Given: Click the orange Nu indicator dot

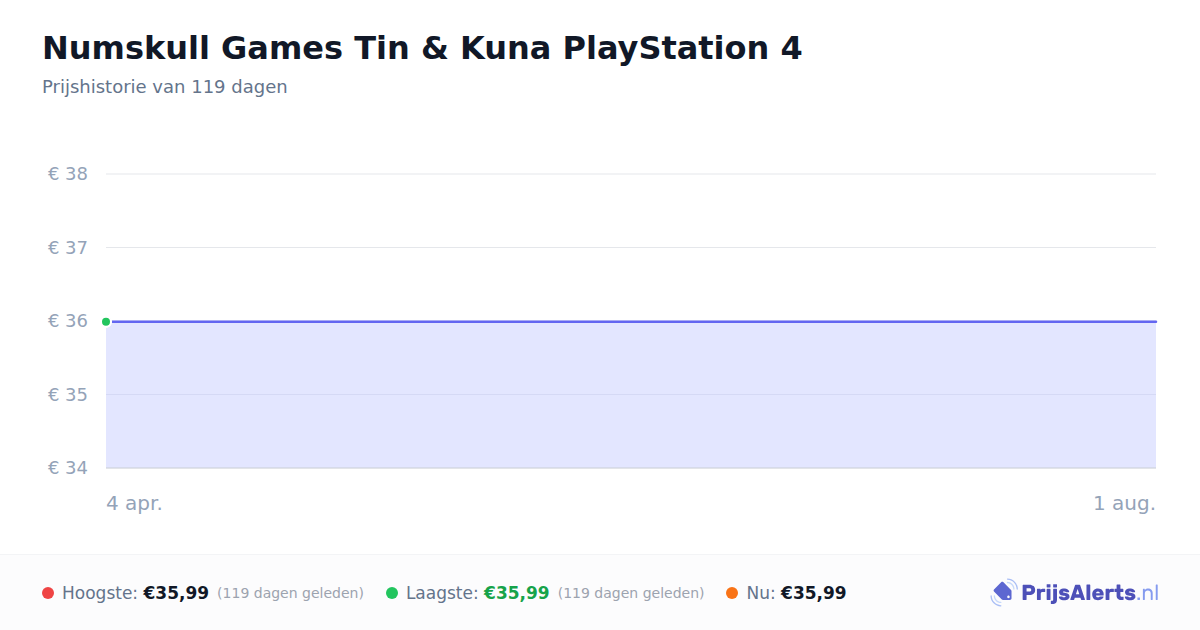Looking at the screenshot, I should [732, 593].
